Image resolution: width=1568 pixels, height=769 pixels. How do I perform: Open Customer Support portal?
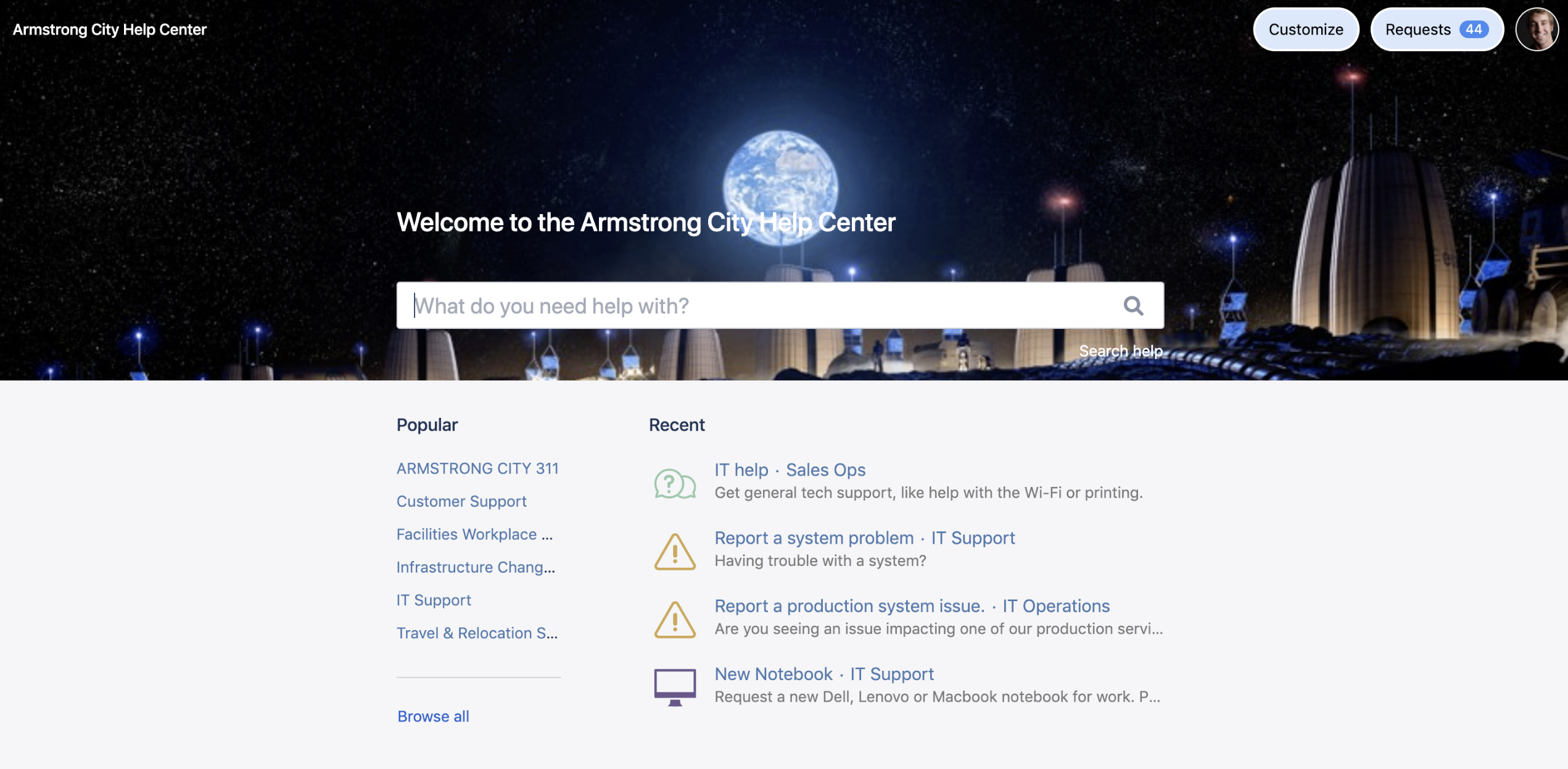click(461, 501)
